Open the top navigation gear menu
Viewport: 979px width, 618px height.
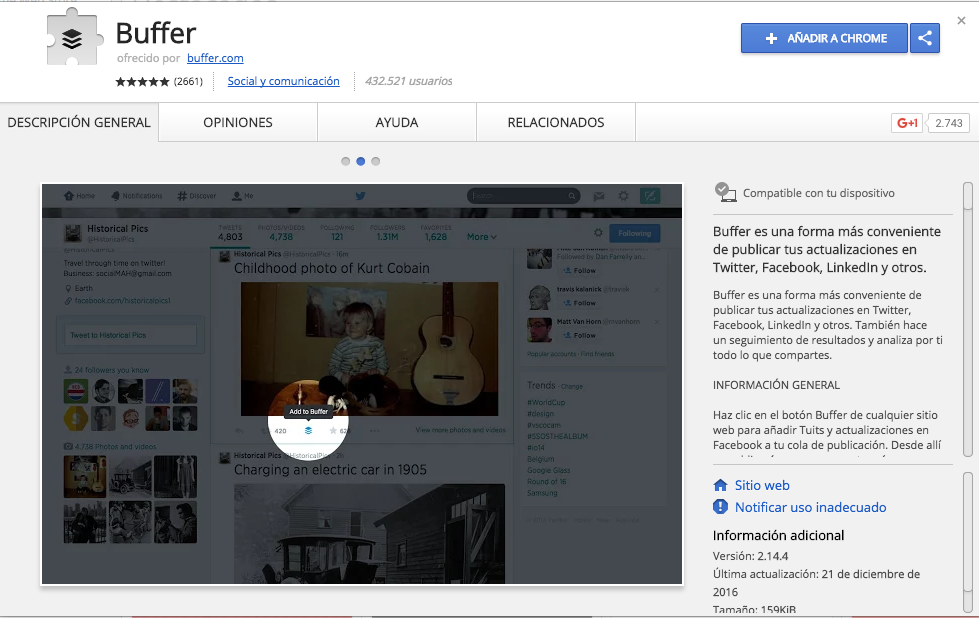(624, 195)
